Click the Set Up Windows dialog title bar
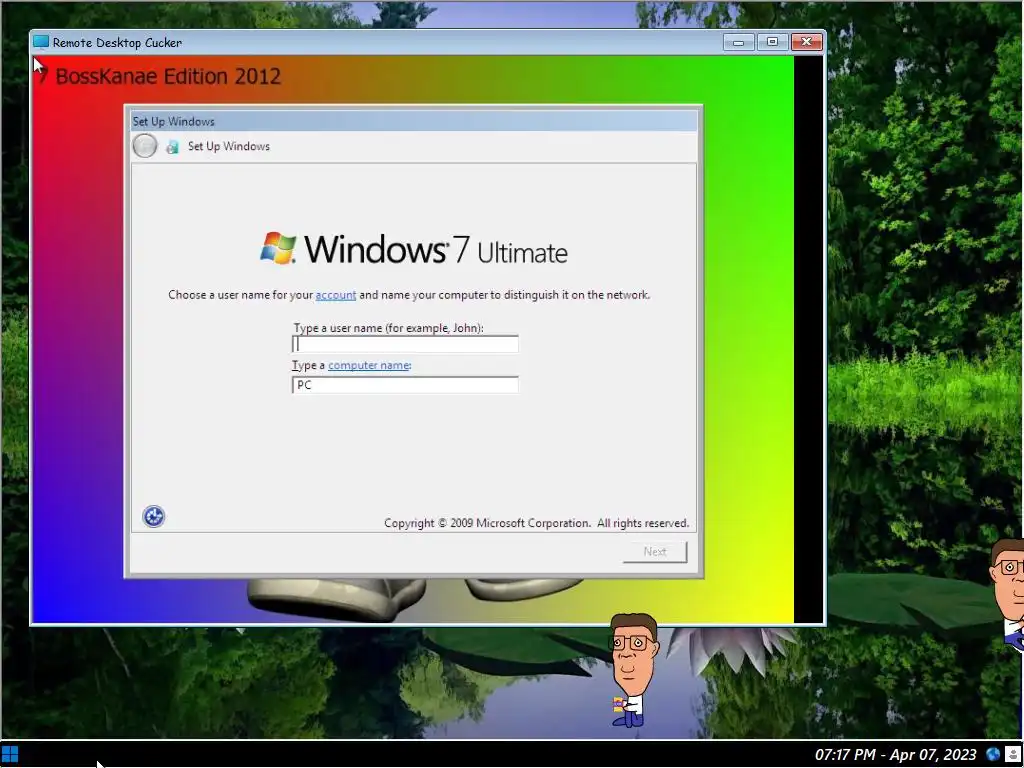 [414, 121]
